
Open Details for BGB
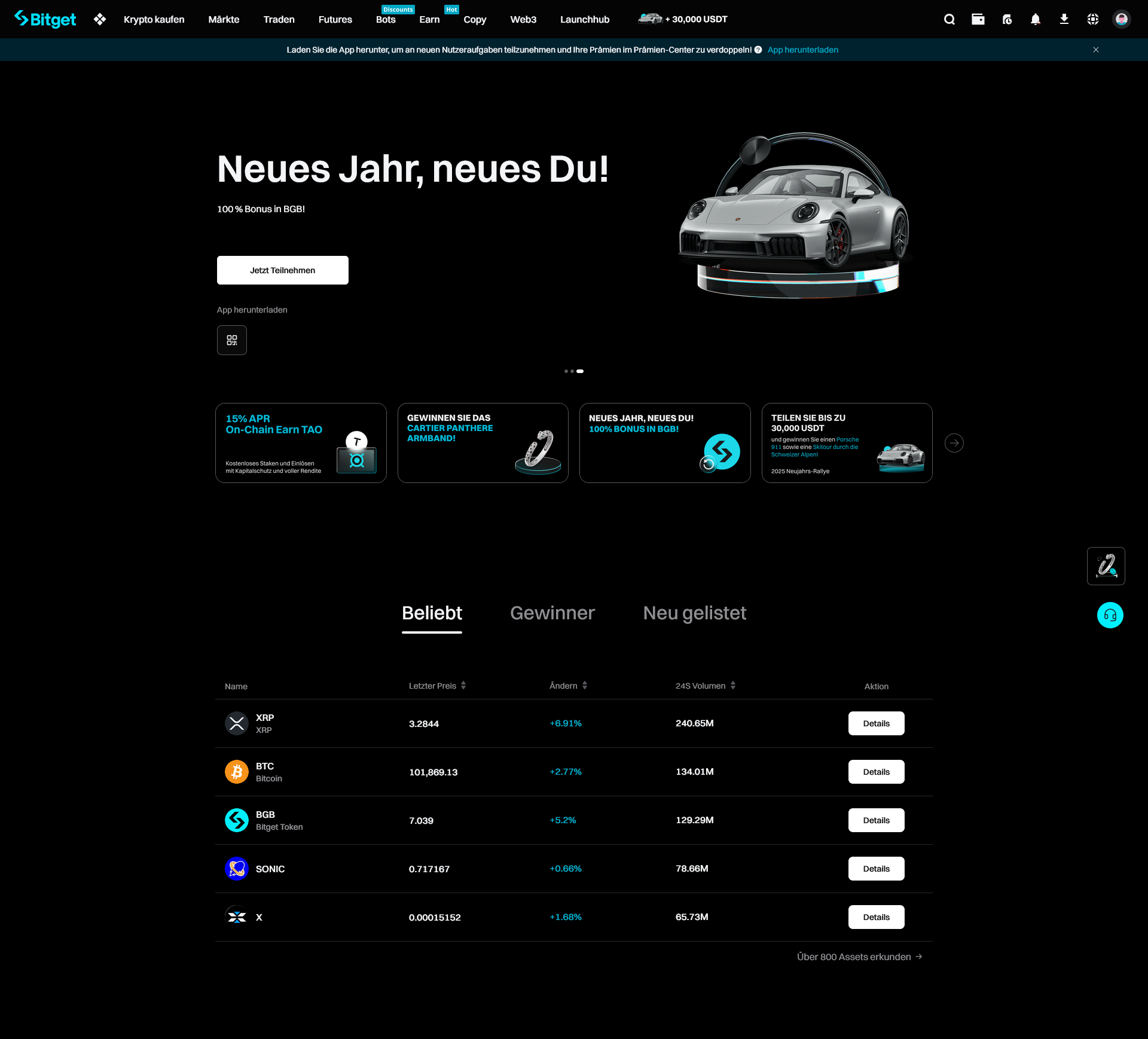click(x=877, y=820)
